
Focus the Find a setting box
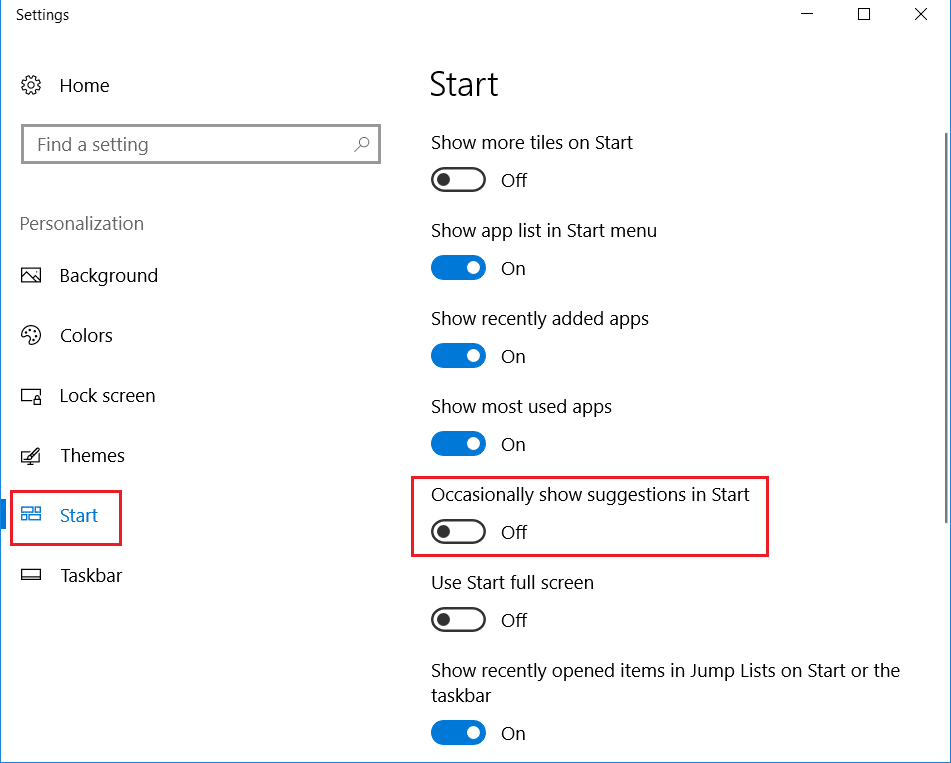tap(190, 145)
